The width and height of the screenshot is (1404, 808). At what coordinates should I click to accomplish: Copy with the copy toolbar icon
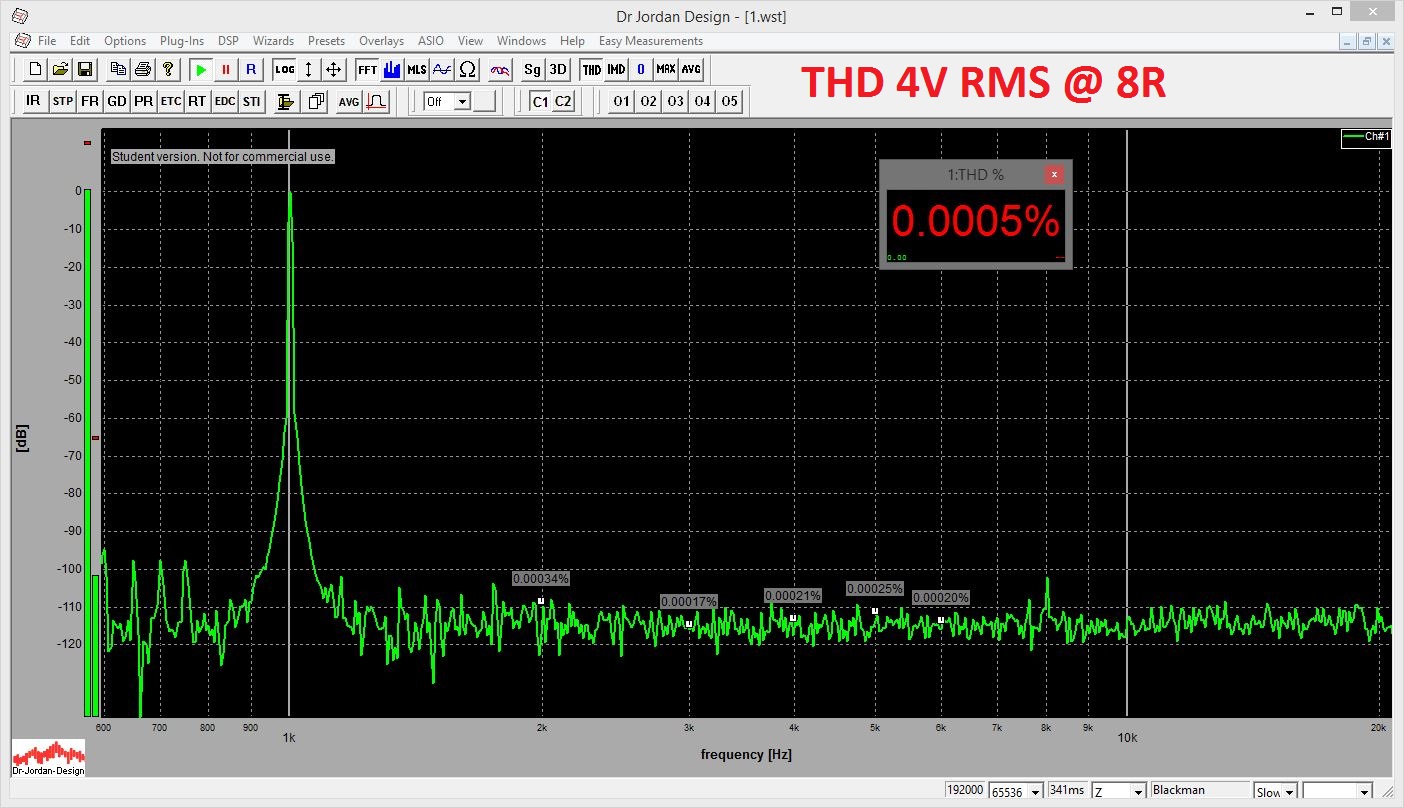(118, 69)
